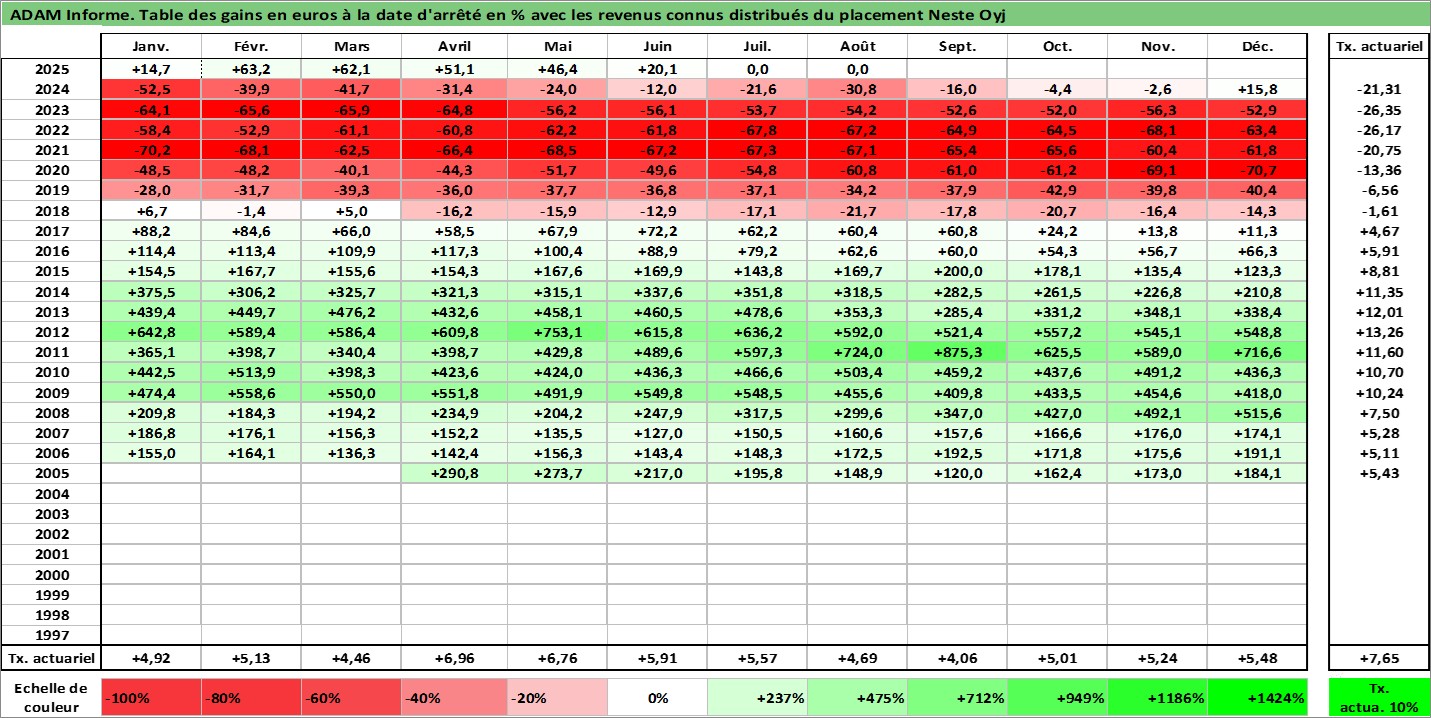Viewport: 1431px width, 718px height.
Task: Click the green 'Tx. actua. 10%' swatch
Action: click(x=1379, y=698)
